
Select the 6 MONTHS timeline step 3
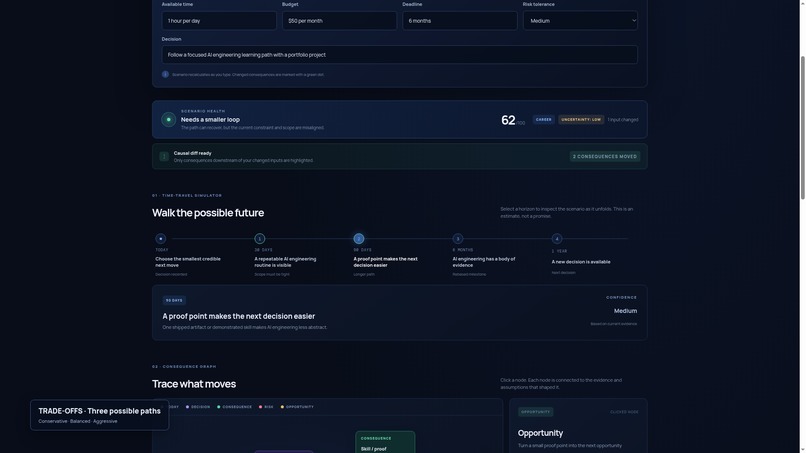point(457,239)
